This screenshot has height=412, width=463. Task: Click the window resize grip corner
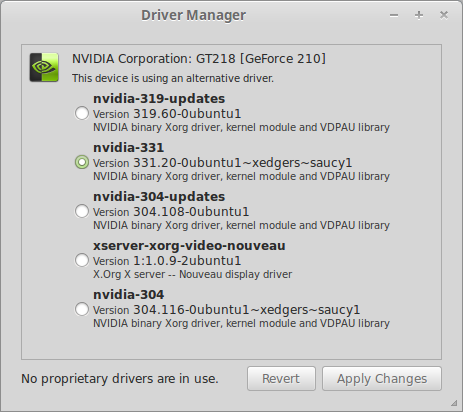coord(454,403)
